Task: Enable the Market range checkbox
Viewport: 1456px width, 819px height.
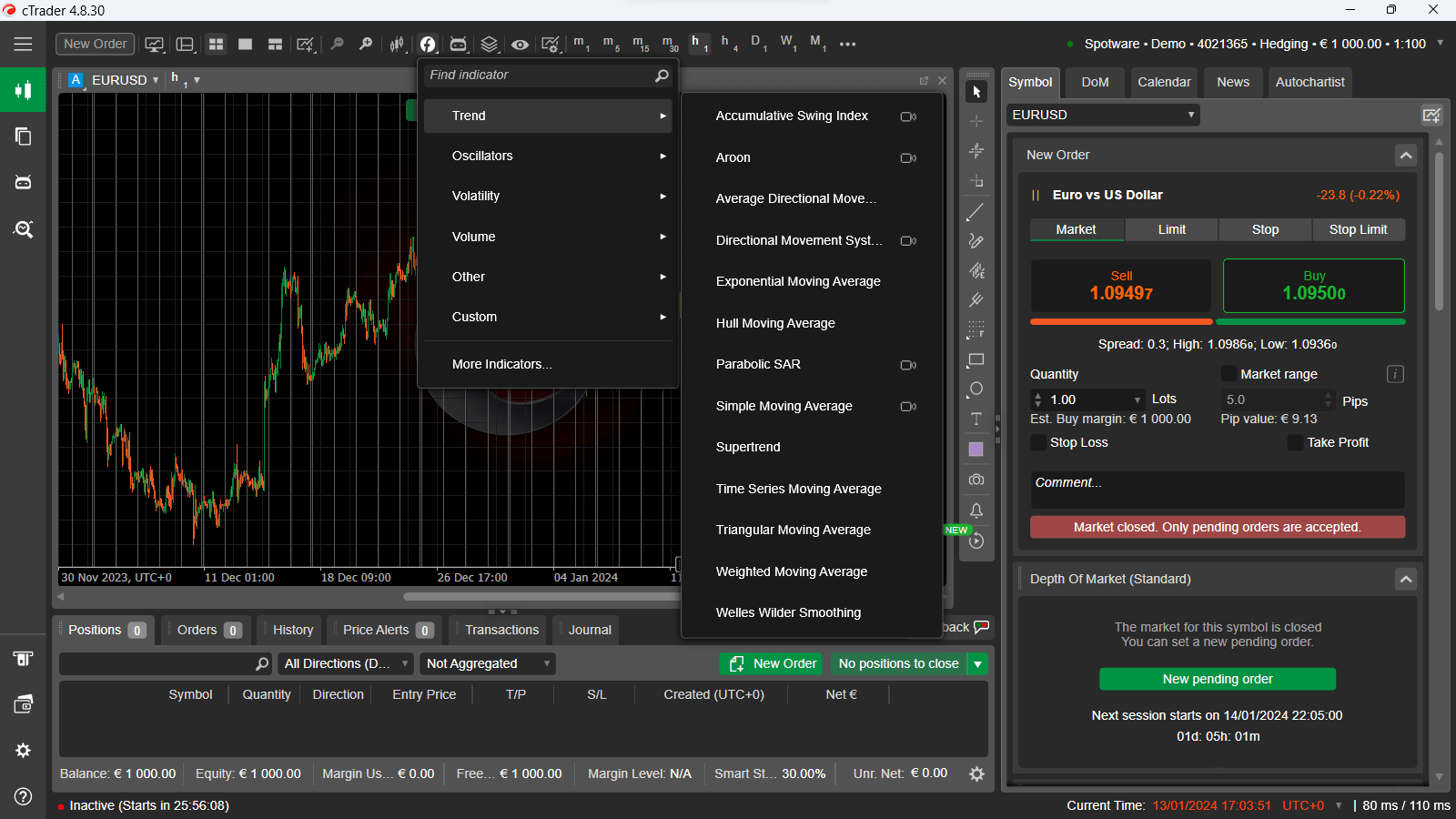Action: click(x=1228, y=374)
